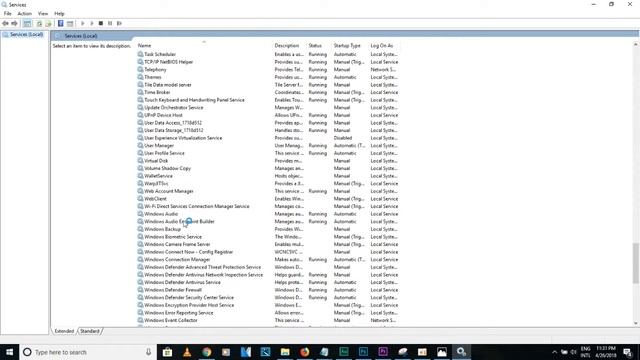Select the WebClient service row
640x360 pixels.
(x=155, y=199)
